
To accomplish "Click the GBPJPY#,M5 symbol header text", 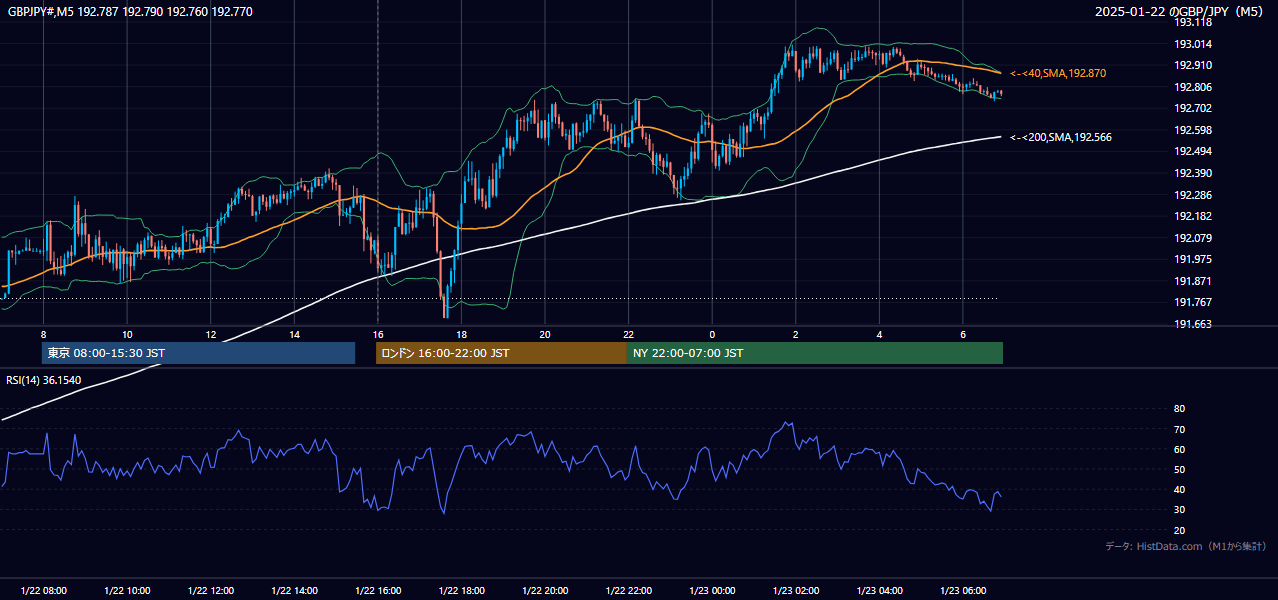I will pyautogui.click(x=130, y=12).
